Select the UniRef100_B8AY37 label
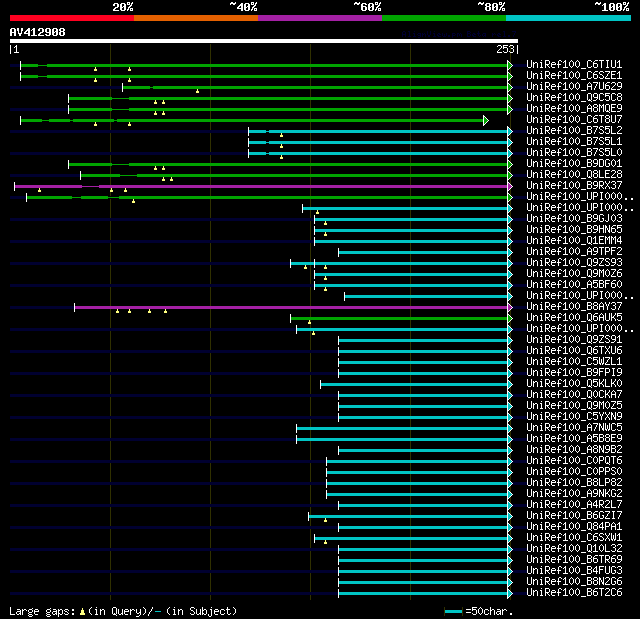Image resolution: width=640 pixels, height=619 pixels. click(x=574, y=306)
